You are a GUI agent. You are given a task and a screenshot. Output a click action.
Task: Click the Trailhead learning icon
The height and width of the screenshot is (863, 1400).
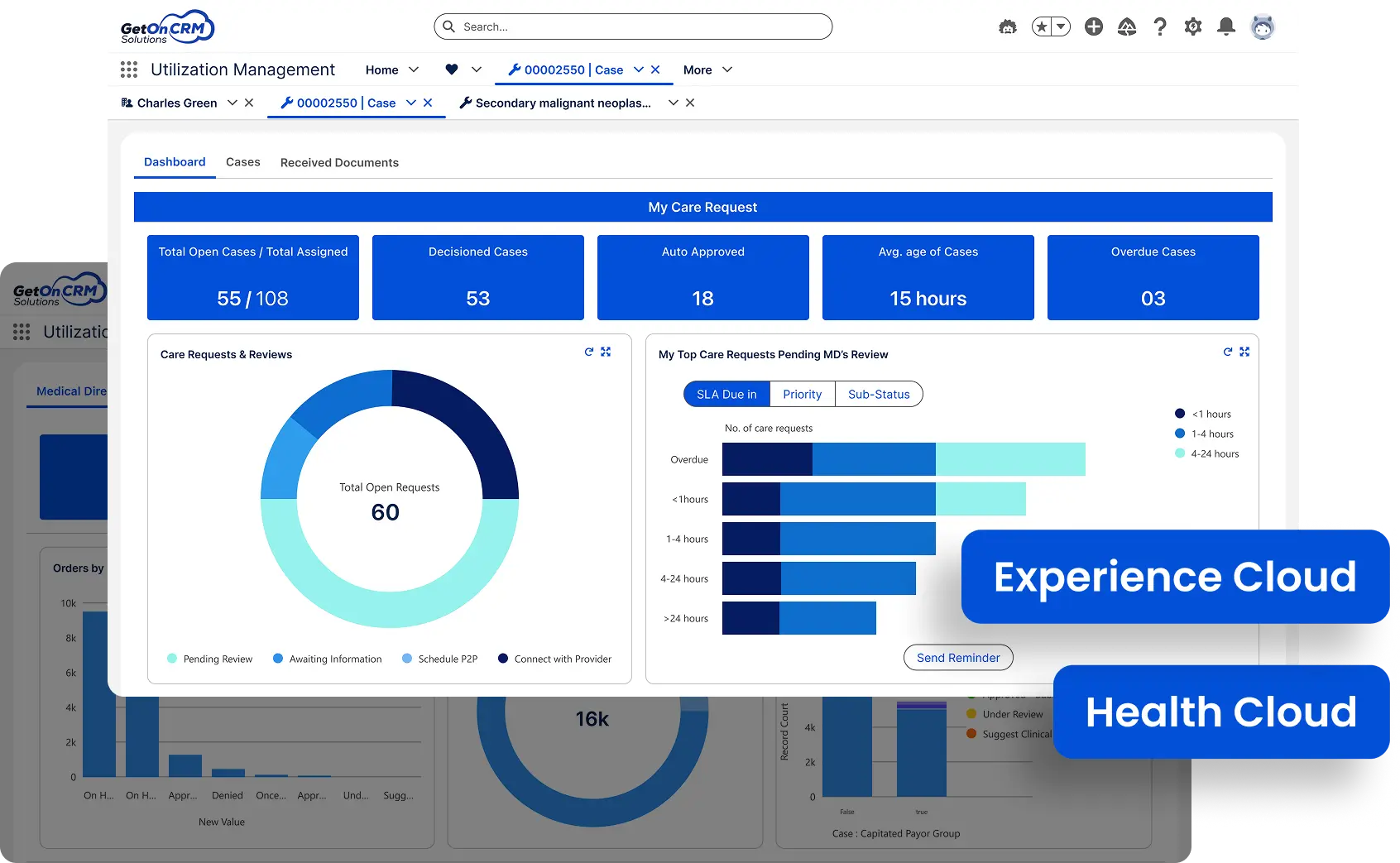(x=1126, y=26)
